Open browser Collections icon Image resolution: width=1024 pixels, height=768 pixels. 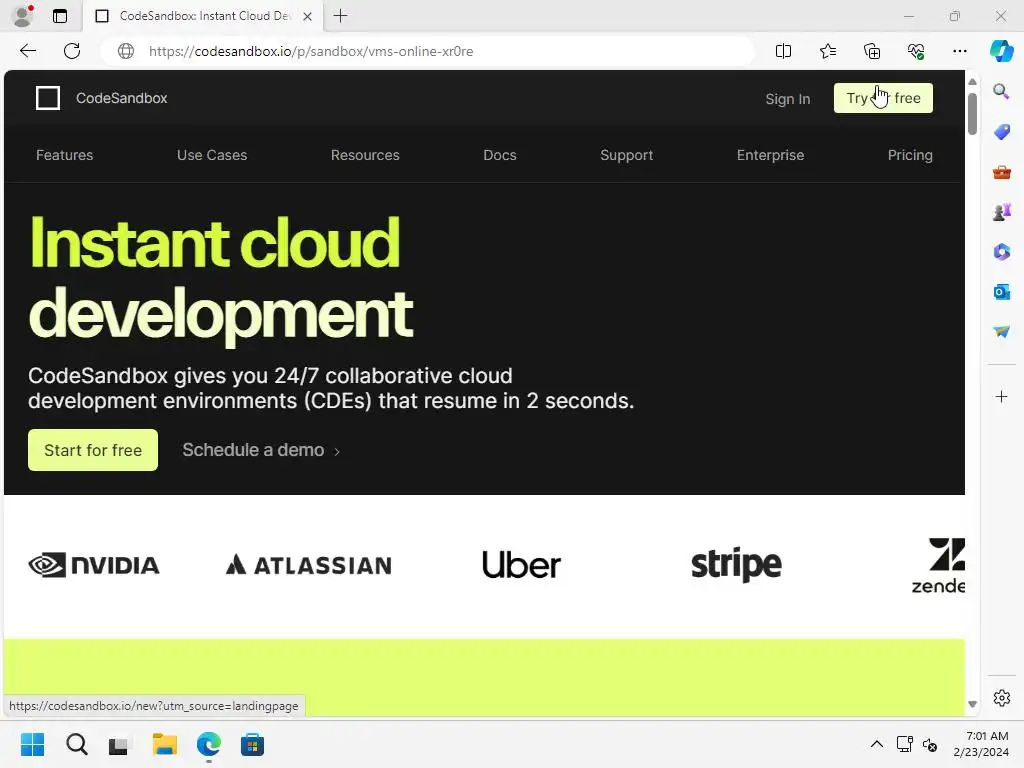(x=872, y=51)
